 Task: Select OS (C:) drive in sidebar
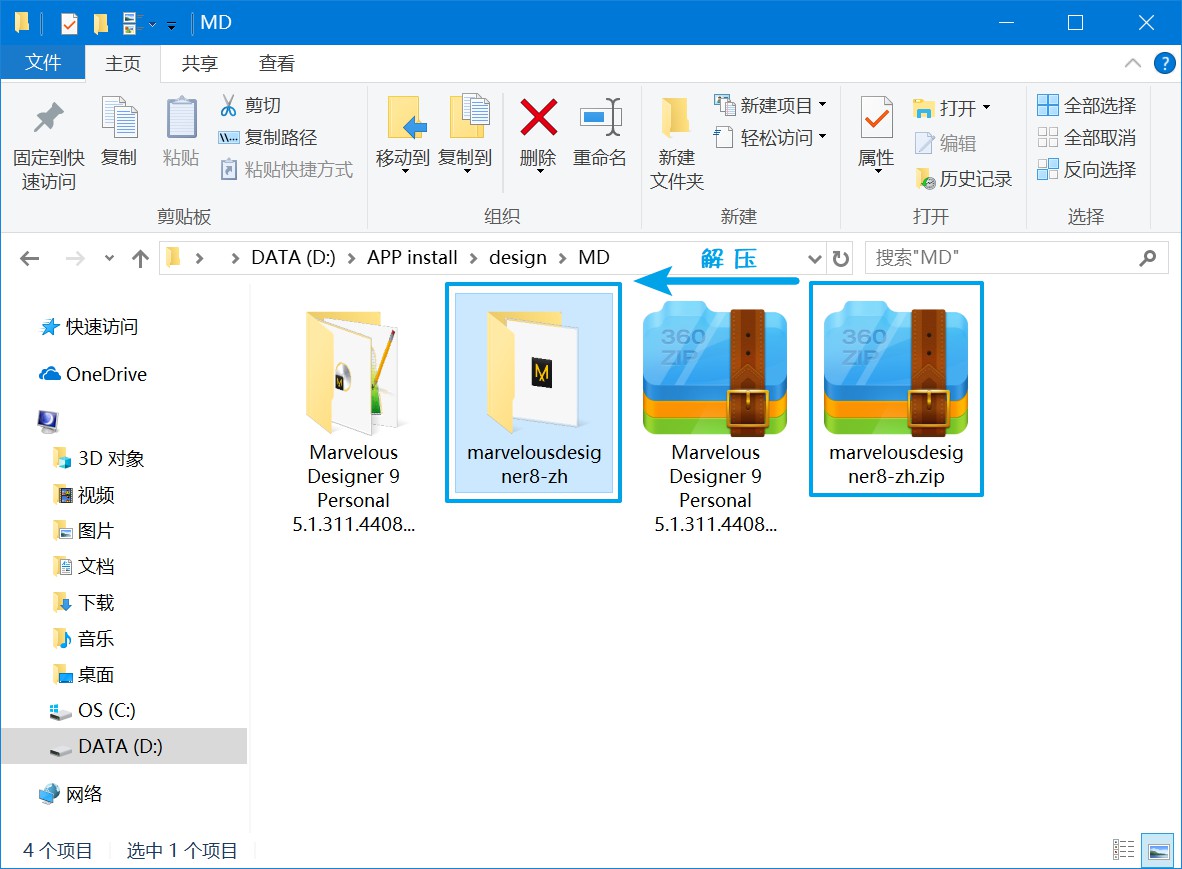93,710
